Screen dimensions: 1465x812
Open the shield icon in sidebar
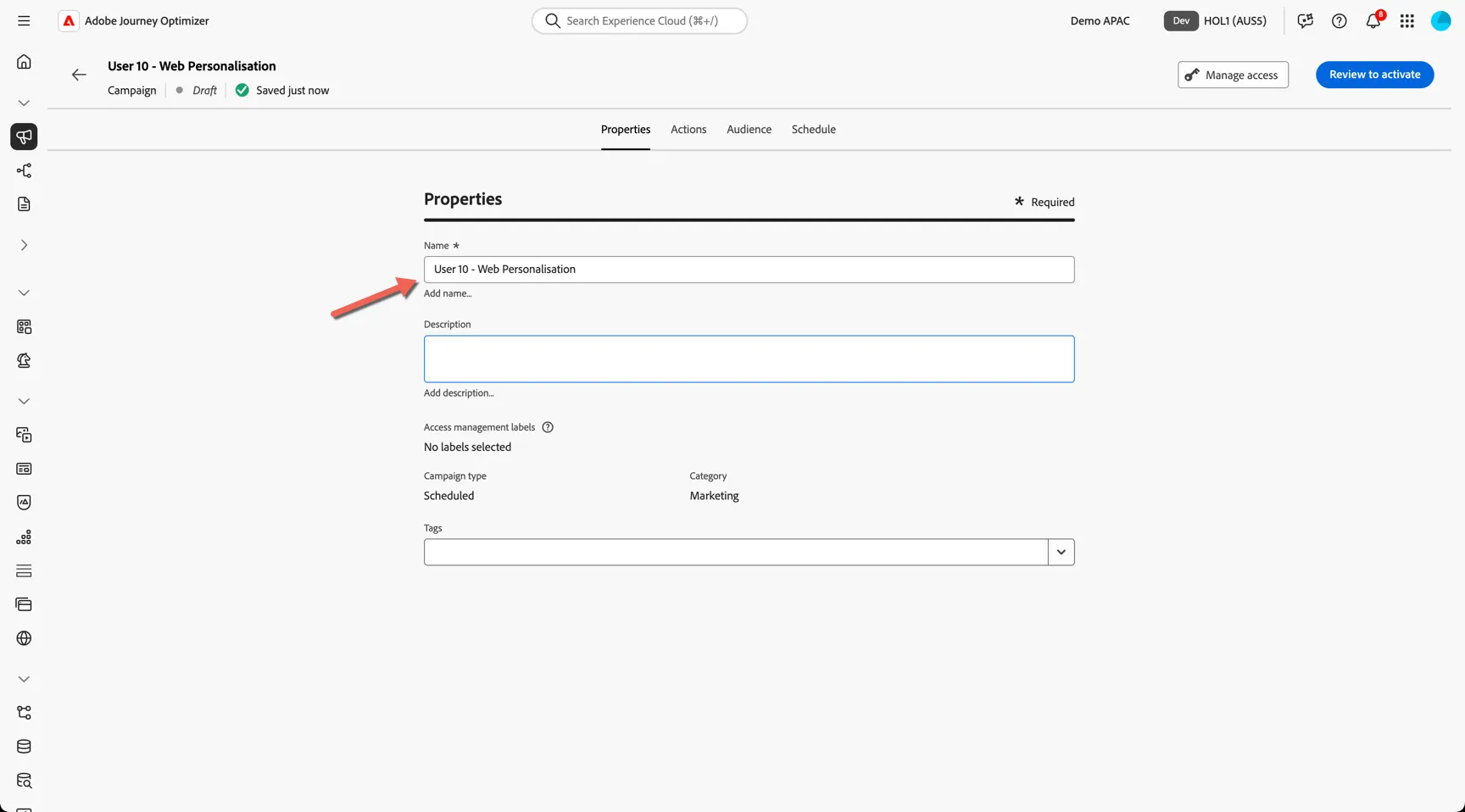click(24, 503)
